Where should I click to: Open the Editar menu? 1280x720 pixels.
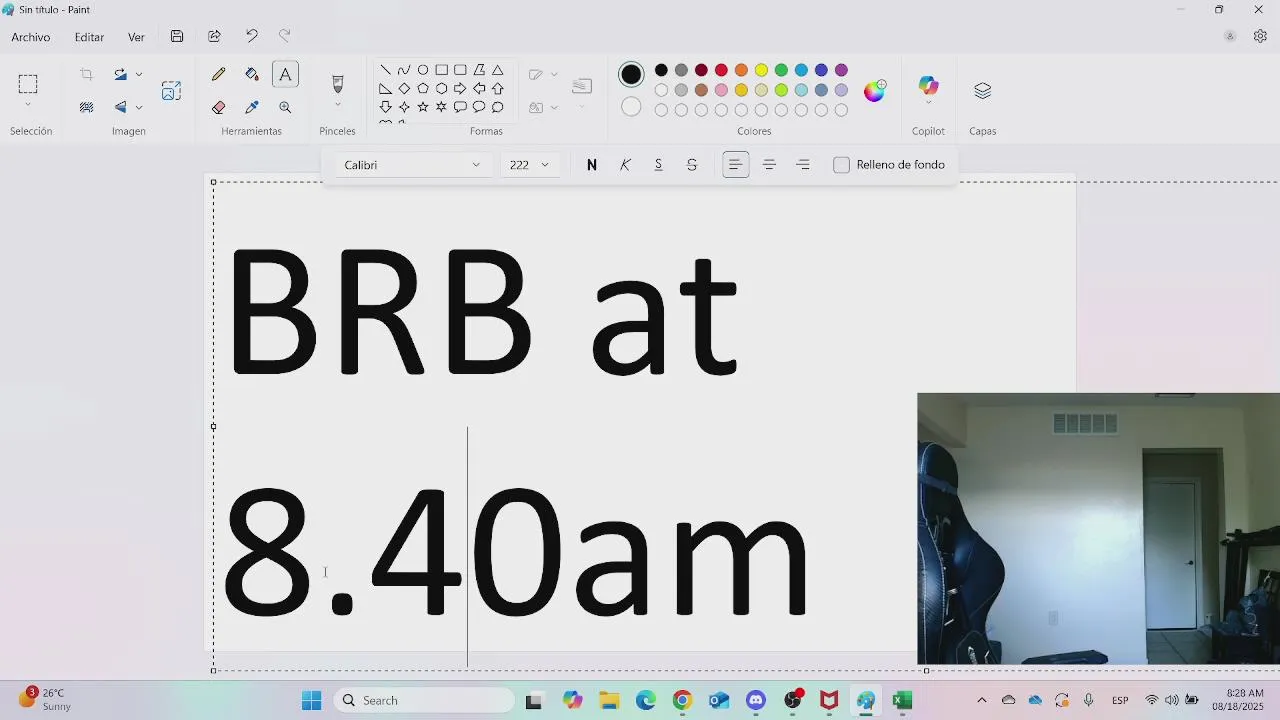[89, 37]
